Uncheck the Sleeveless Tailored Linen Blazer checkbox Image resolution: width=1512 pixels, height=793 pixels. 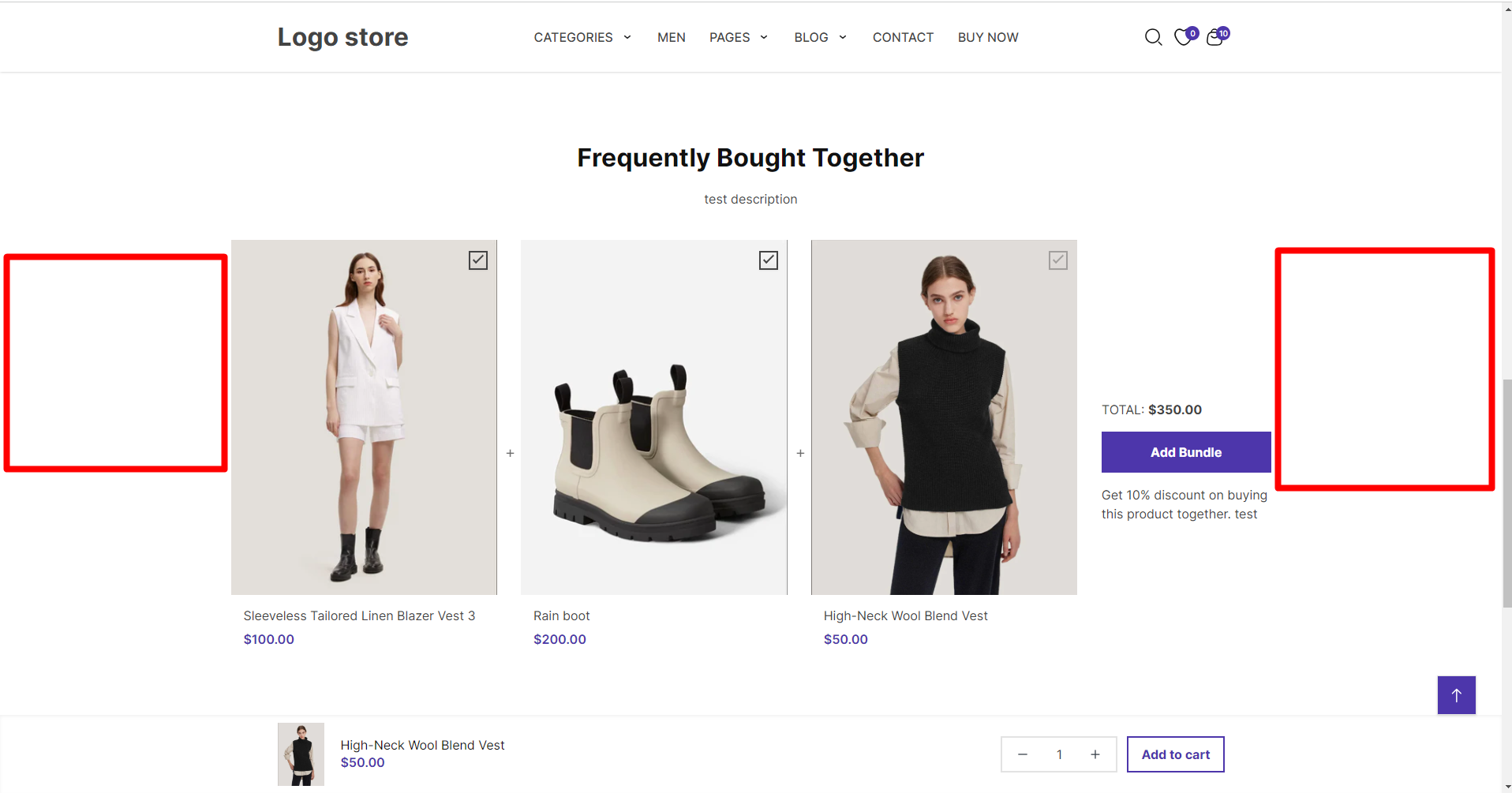click(478, 260)
